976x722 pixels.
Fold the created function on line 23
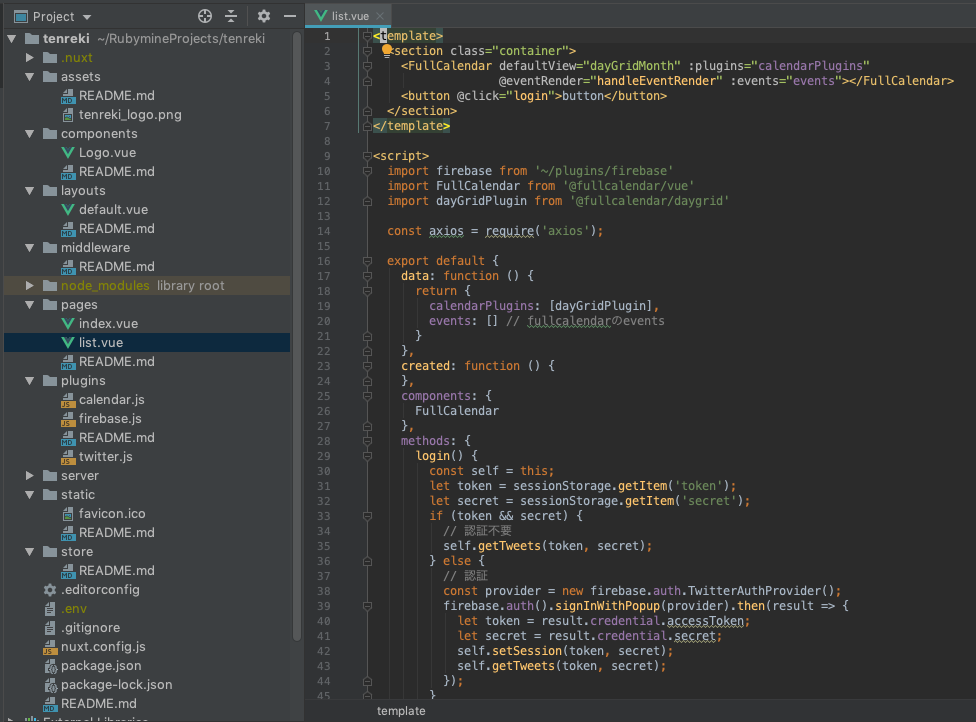[x=367, y=366]
